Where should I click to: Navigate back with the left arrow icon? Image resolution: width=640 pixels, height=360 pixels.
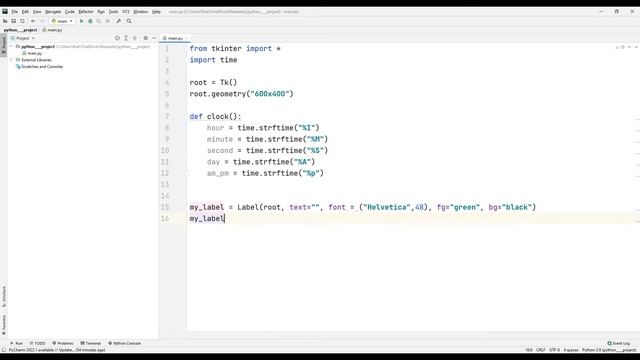point(33,21)
